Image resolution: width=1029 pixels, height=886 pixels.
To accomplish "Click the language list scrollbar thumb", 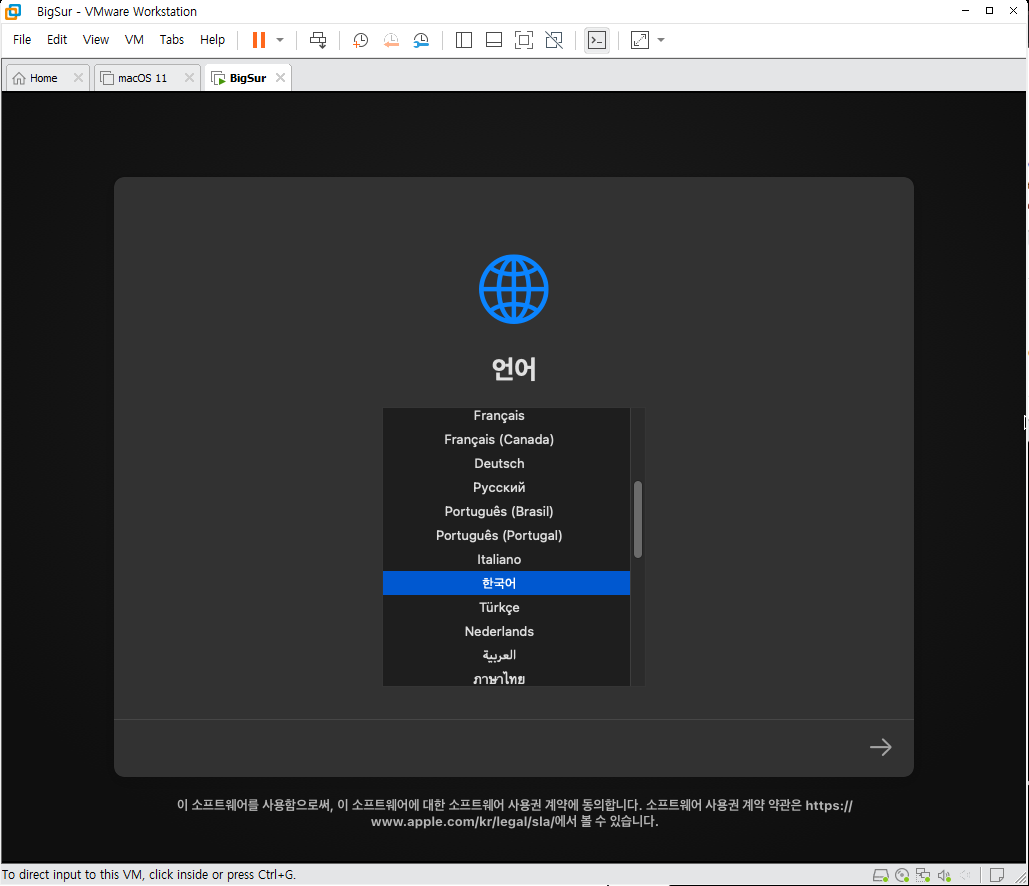I will coord(638,519).
